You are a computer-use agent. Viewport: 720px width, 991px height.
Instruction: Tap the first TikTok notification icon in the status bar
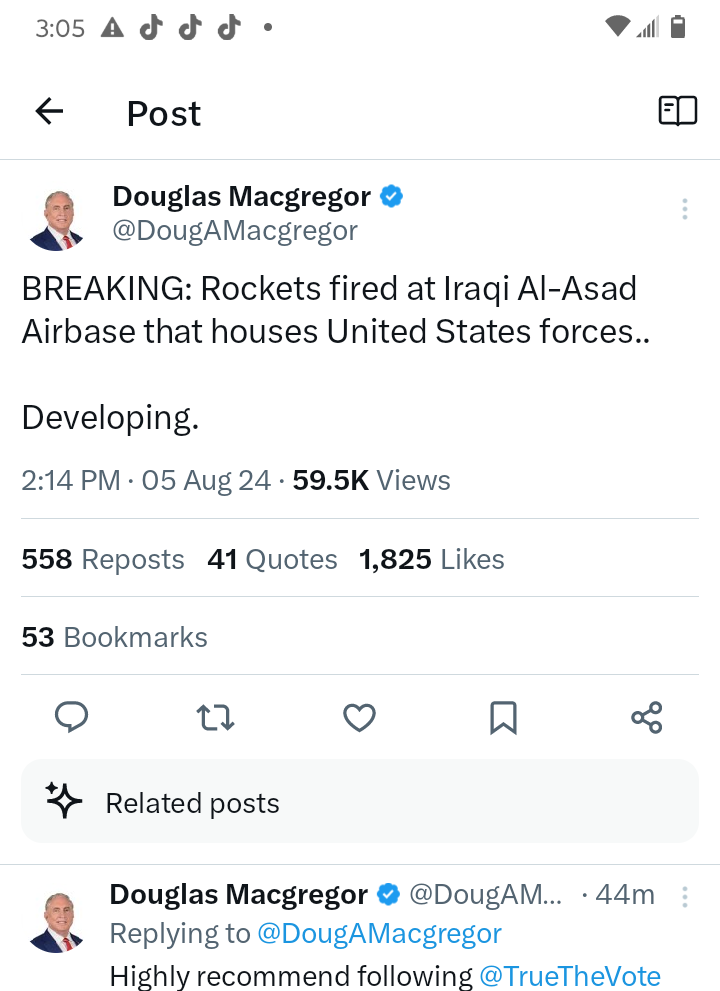coord(150,29)
